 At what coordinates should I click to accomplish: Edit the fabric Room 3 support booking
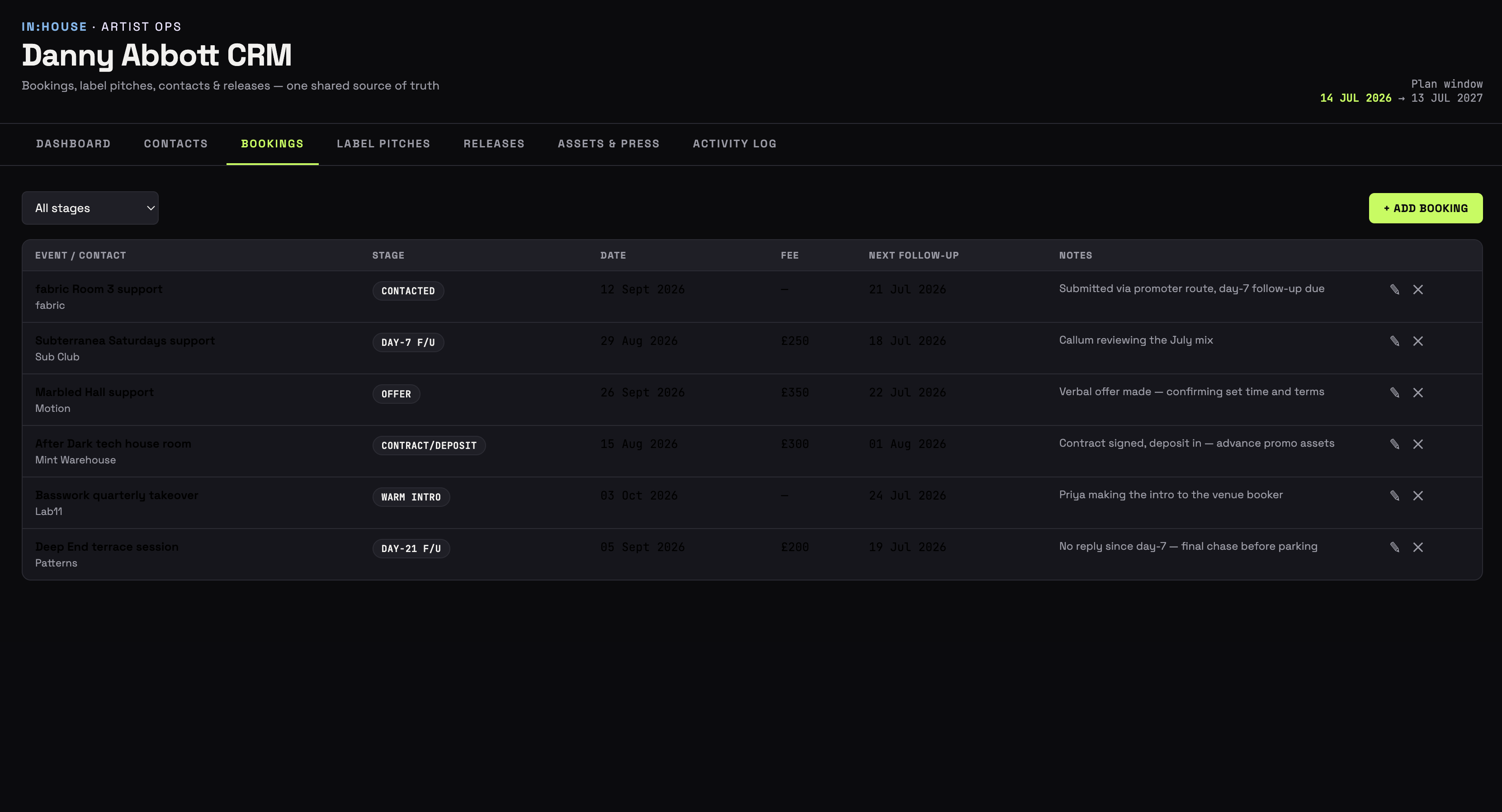(1394, 290)
